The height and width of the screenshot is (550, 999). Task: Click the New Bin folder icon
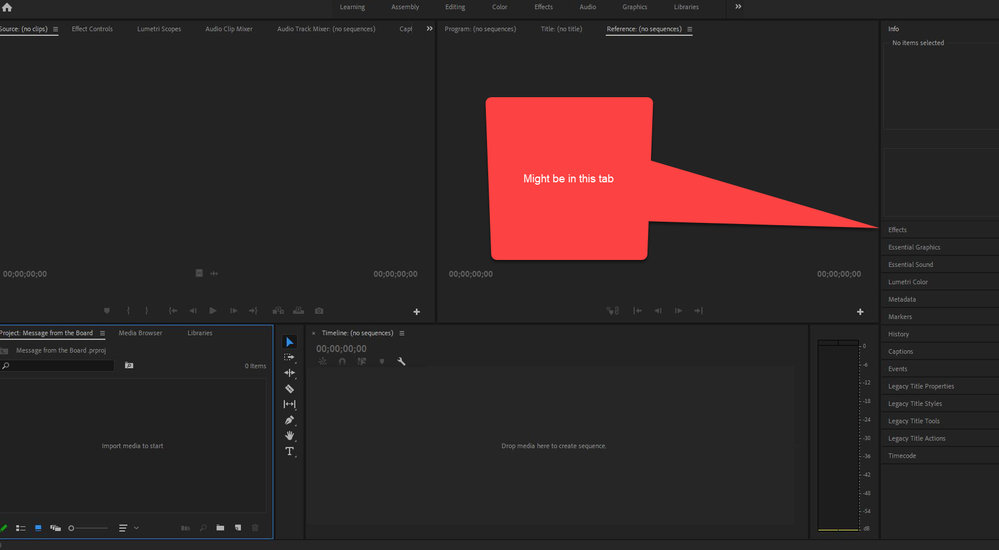click(220, 528)
